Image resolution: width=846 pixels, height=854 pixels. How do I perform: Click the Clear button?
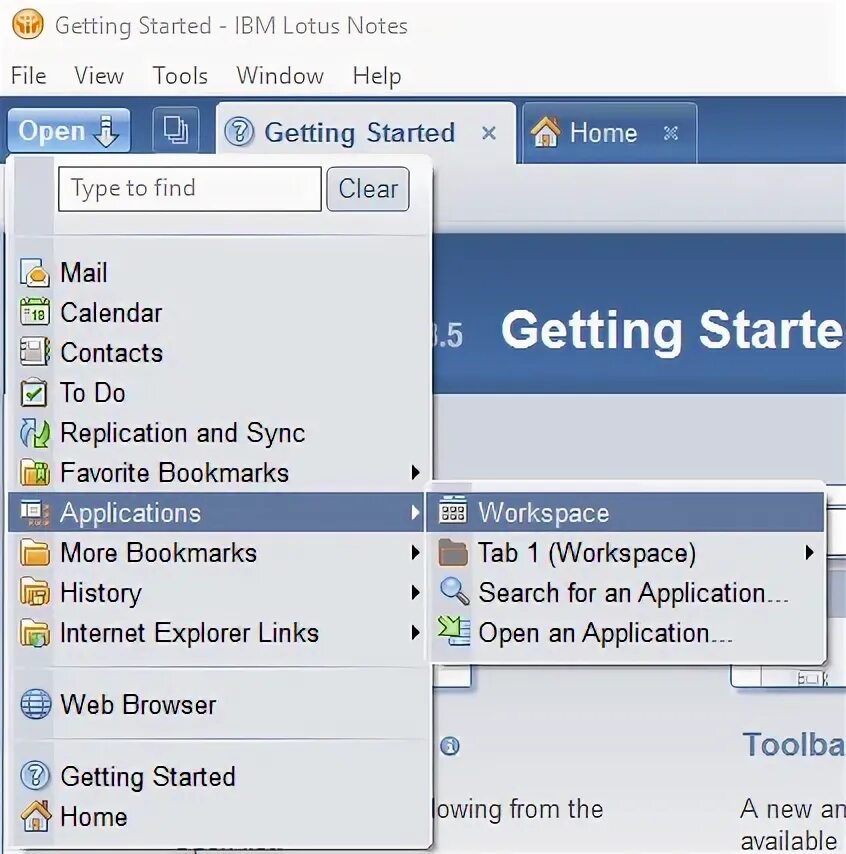click(x=368, y=189)
